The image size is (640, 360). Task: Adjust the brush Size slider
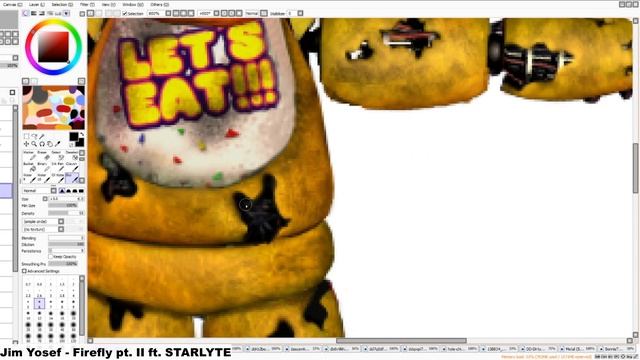point(67,199)
